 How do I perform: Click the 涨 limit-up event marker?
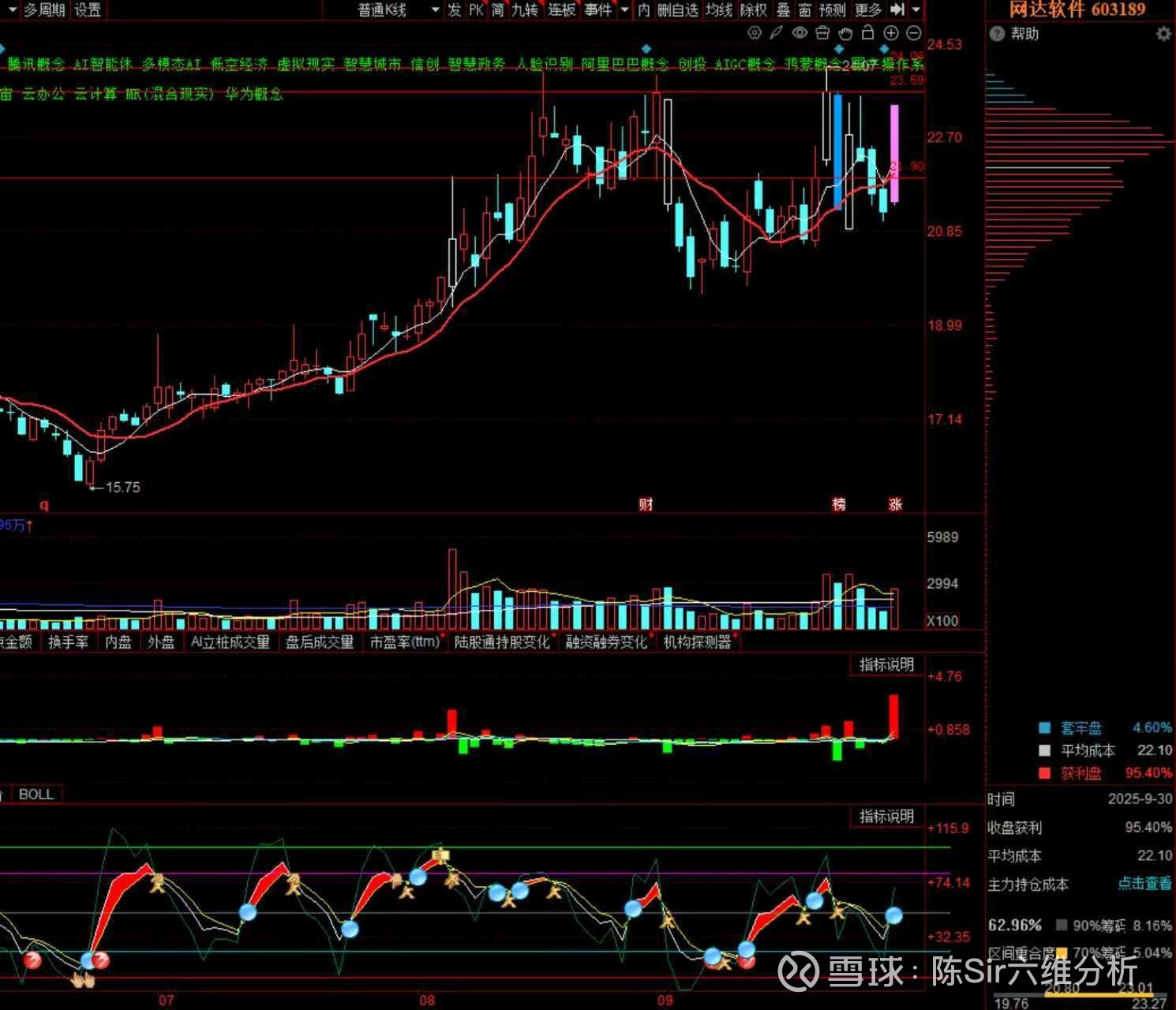(894, 503)
